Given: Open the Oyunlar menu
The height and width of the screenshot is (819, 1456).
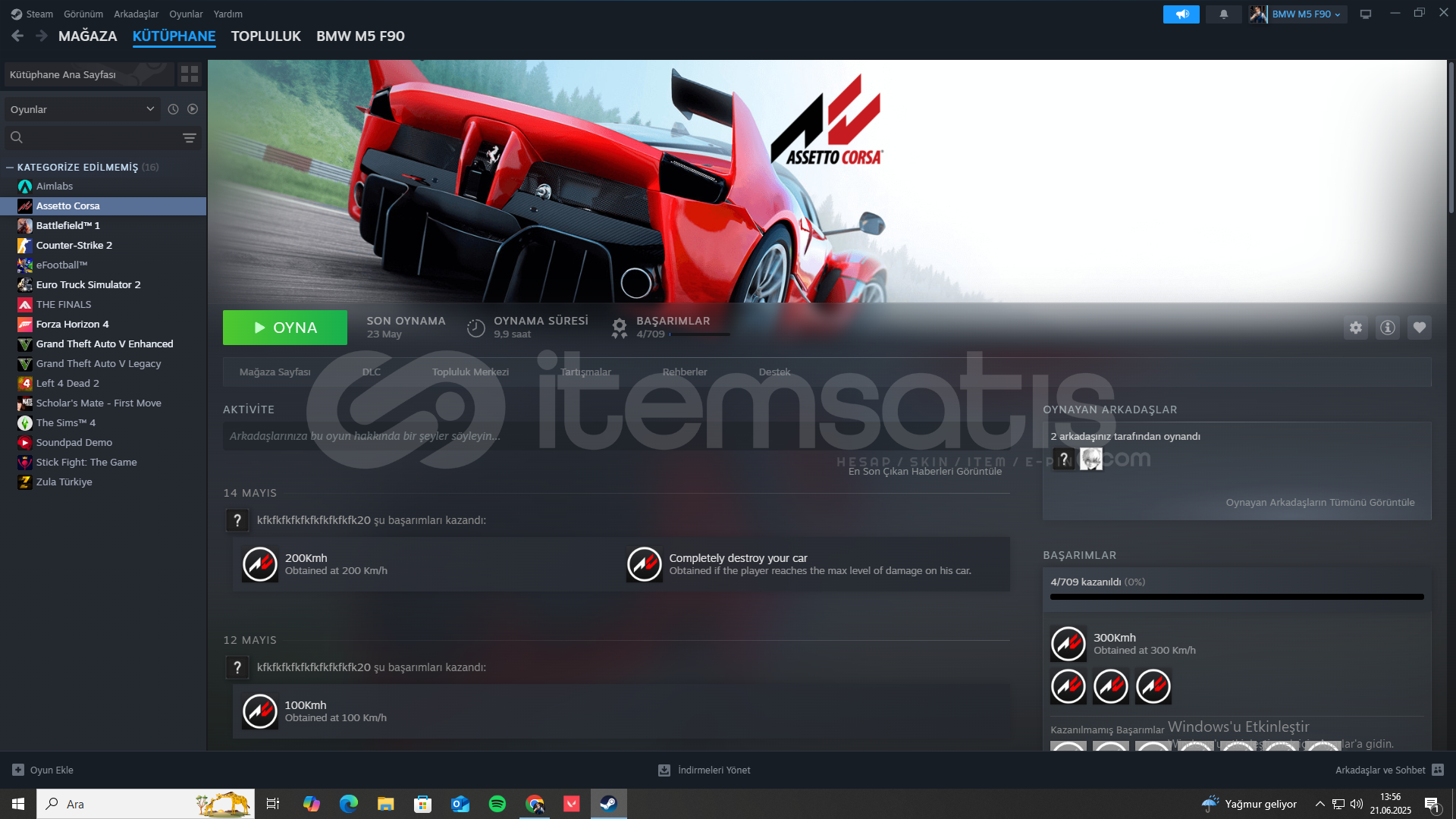Looking at the screenshot, I should click(x=186, y=14).
